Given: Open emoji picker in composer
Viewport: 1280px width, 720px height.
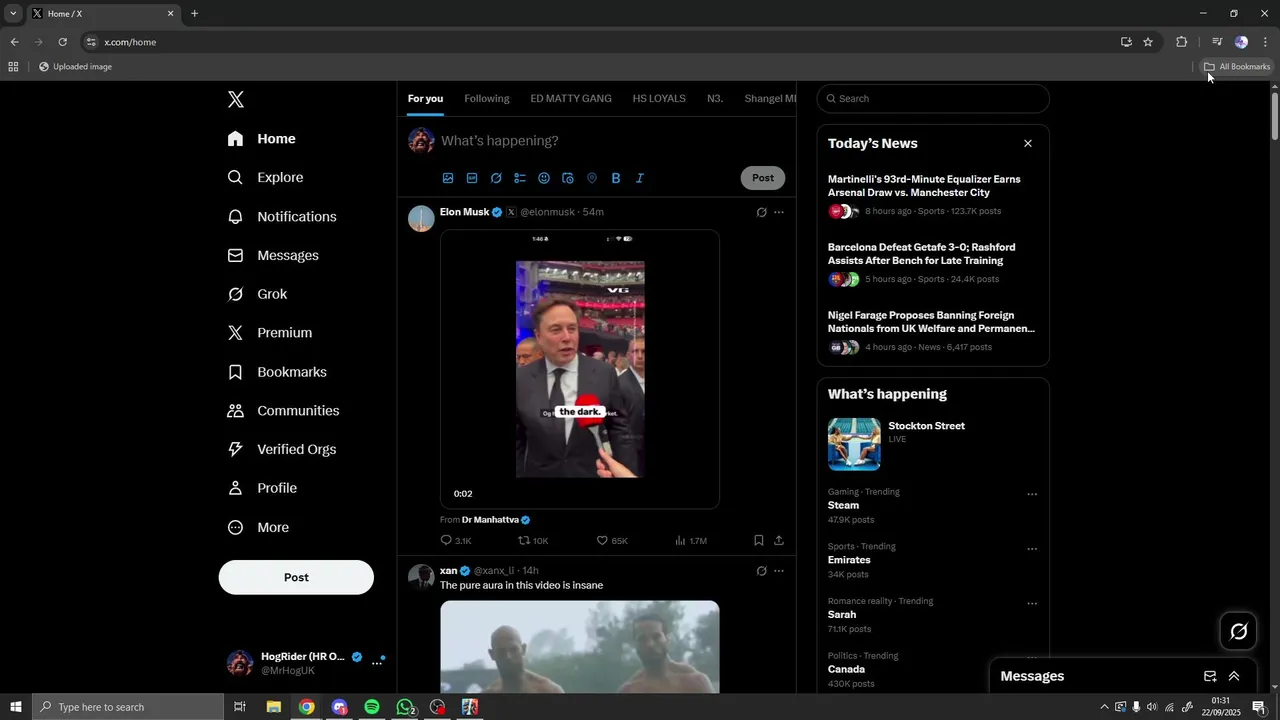Looking at the screenshot, I should (544, 178).
